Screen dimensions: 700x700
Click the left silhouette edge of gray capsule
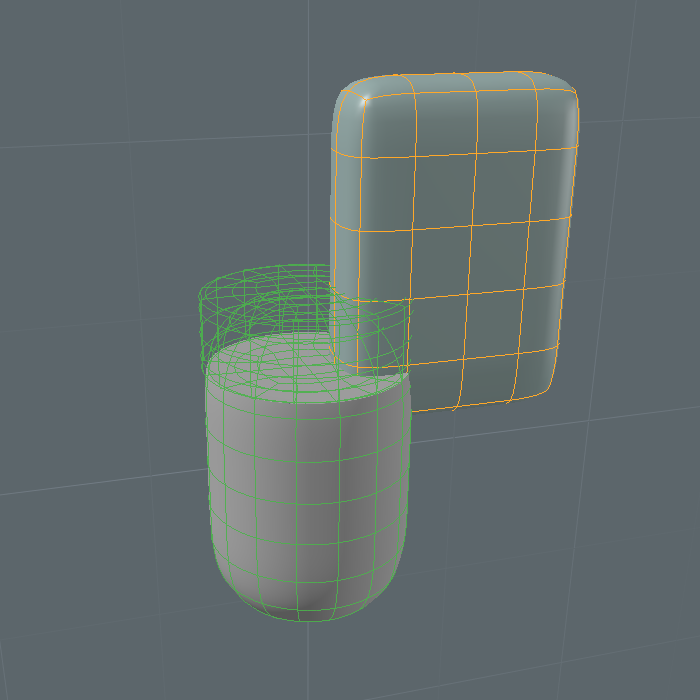[208, 470]
